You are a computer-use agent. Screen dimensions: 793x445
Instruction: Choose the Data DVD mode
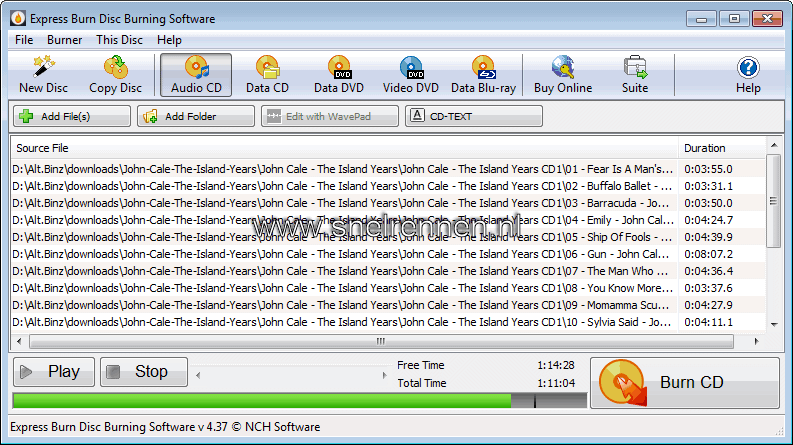[x=339, y=75]
